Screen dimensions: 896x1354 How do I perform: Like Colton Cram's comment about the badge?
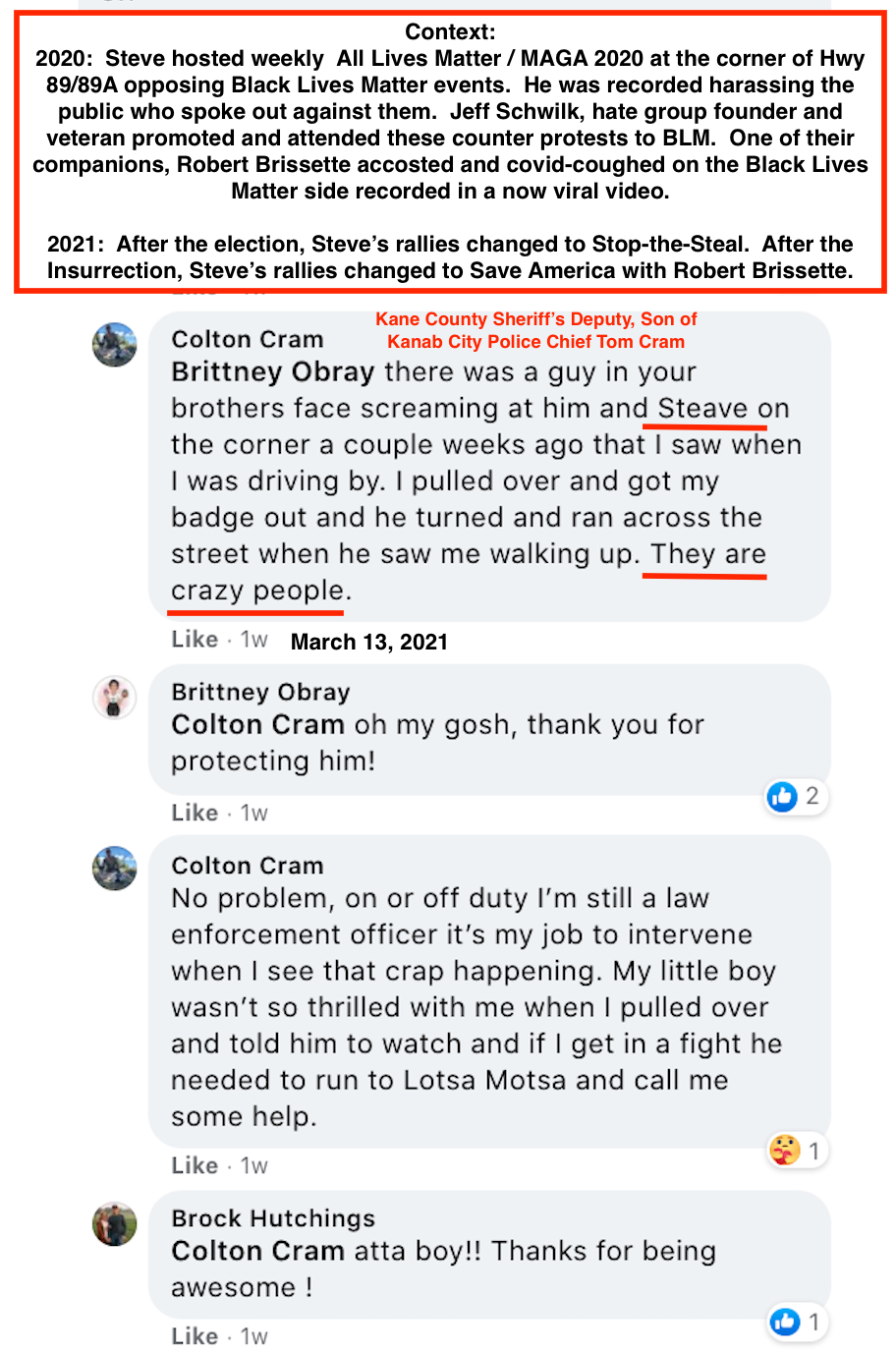[x=195, y=640]
